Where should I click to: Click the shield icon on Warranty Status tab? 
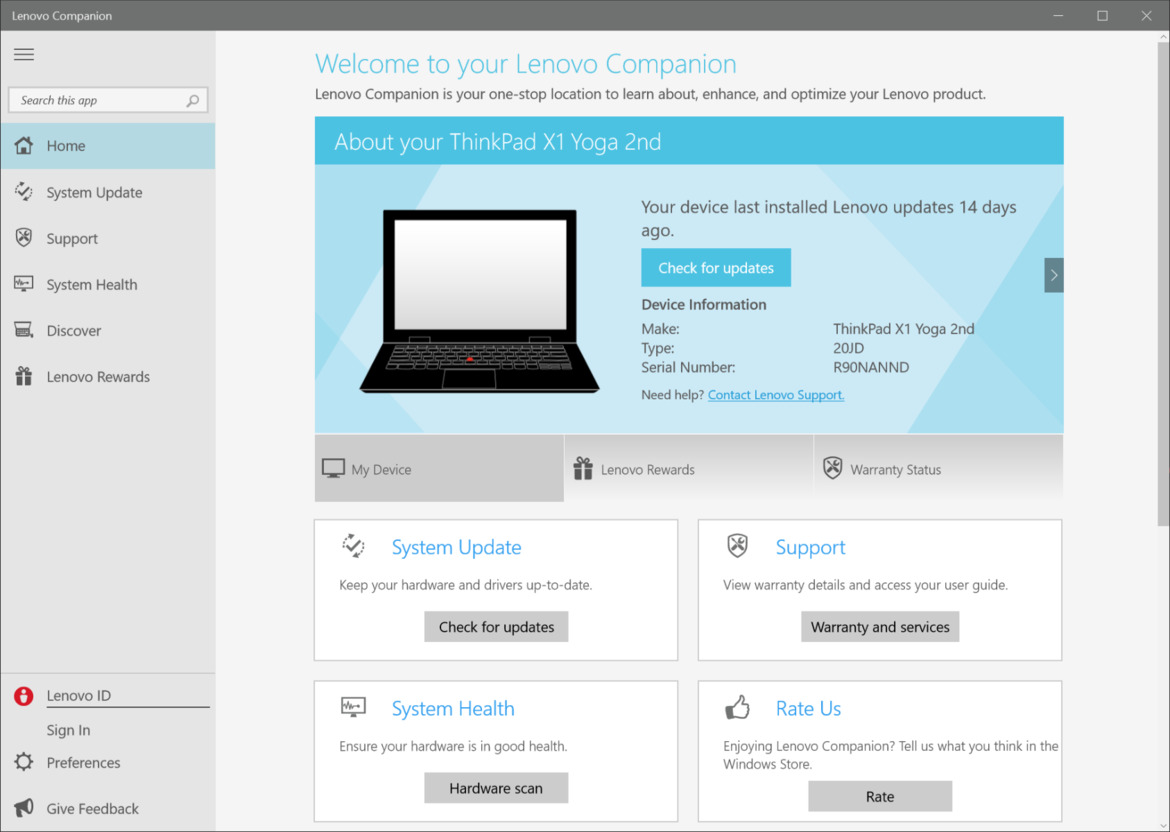click(x=833, y=468)
